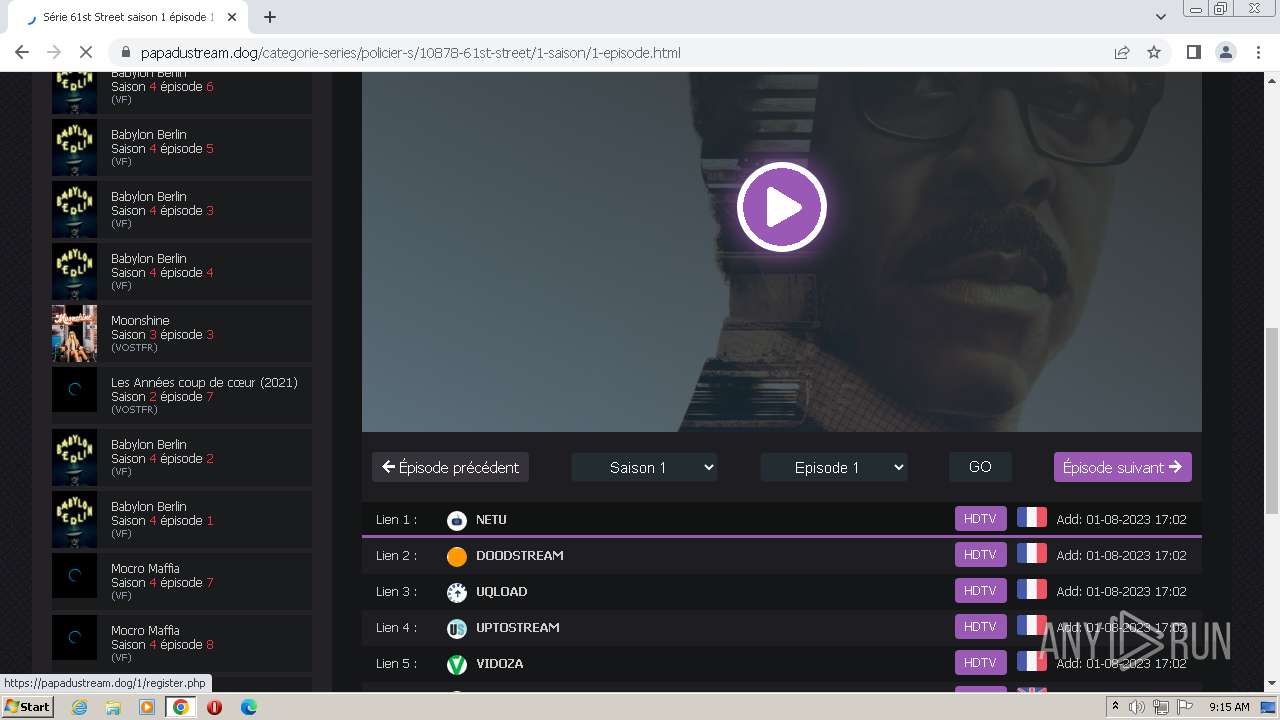Select the Lien 1 NETU link
The width and height of the screenshot is (1280, 720).
tap(781, 520)
